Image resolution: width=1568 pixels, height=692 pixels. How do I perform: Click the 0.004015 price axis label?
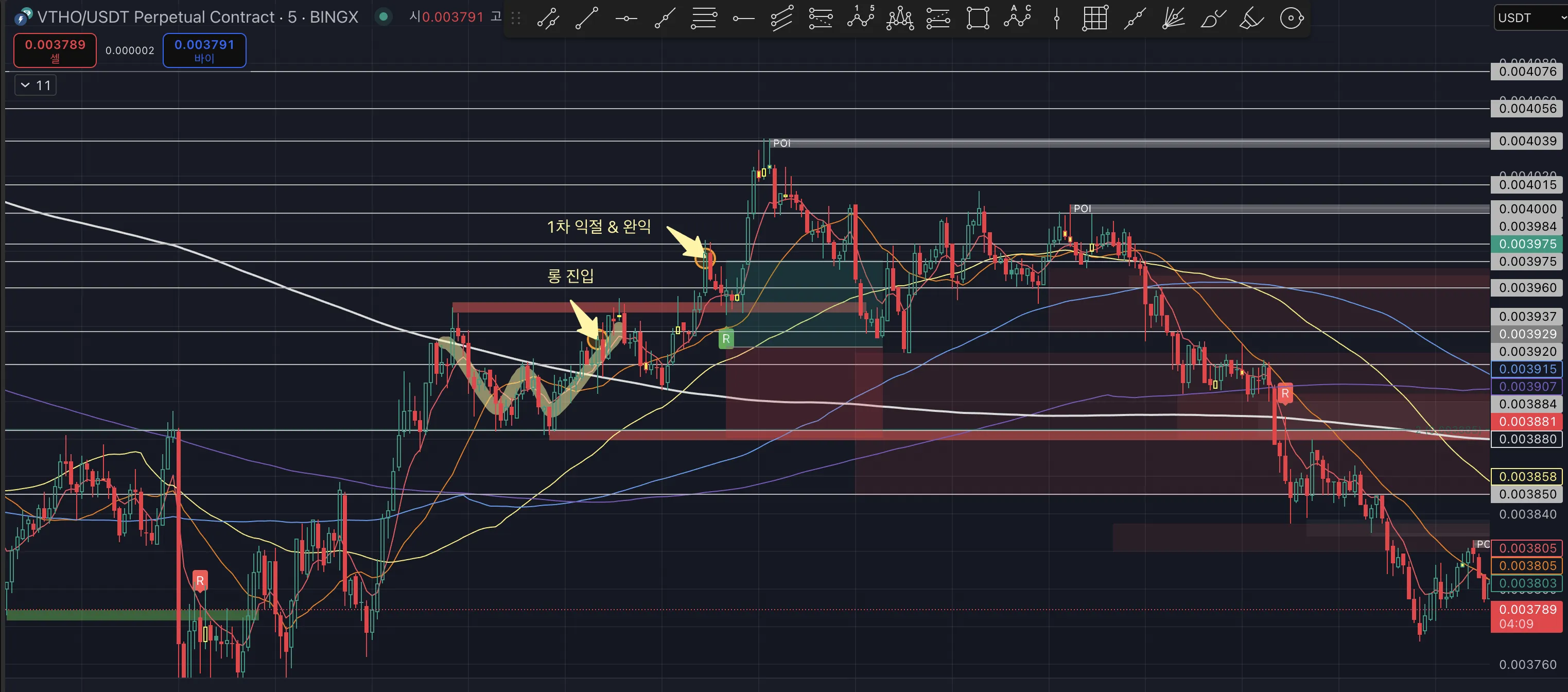coord(1527,184)
